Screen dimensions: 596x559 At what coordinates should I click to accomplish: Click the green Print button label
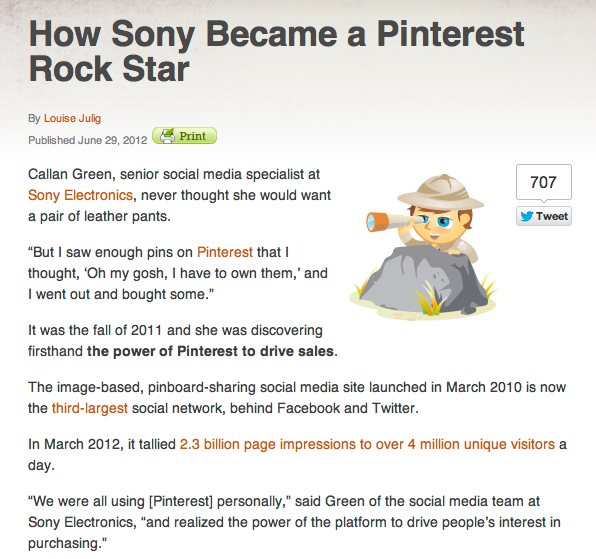193,136
